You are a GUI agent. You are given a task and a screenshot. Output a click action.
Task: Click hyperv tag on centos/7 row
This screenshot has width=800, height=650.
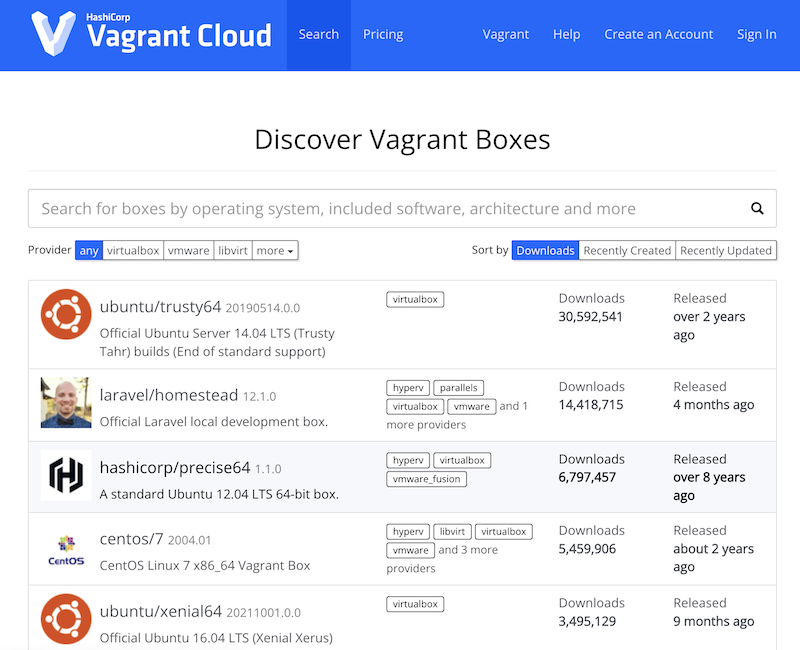click(408, 532)
